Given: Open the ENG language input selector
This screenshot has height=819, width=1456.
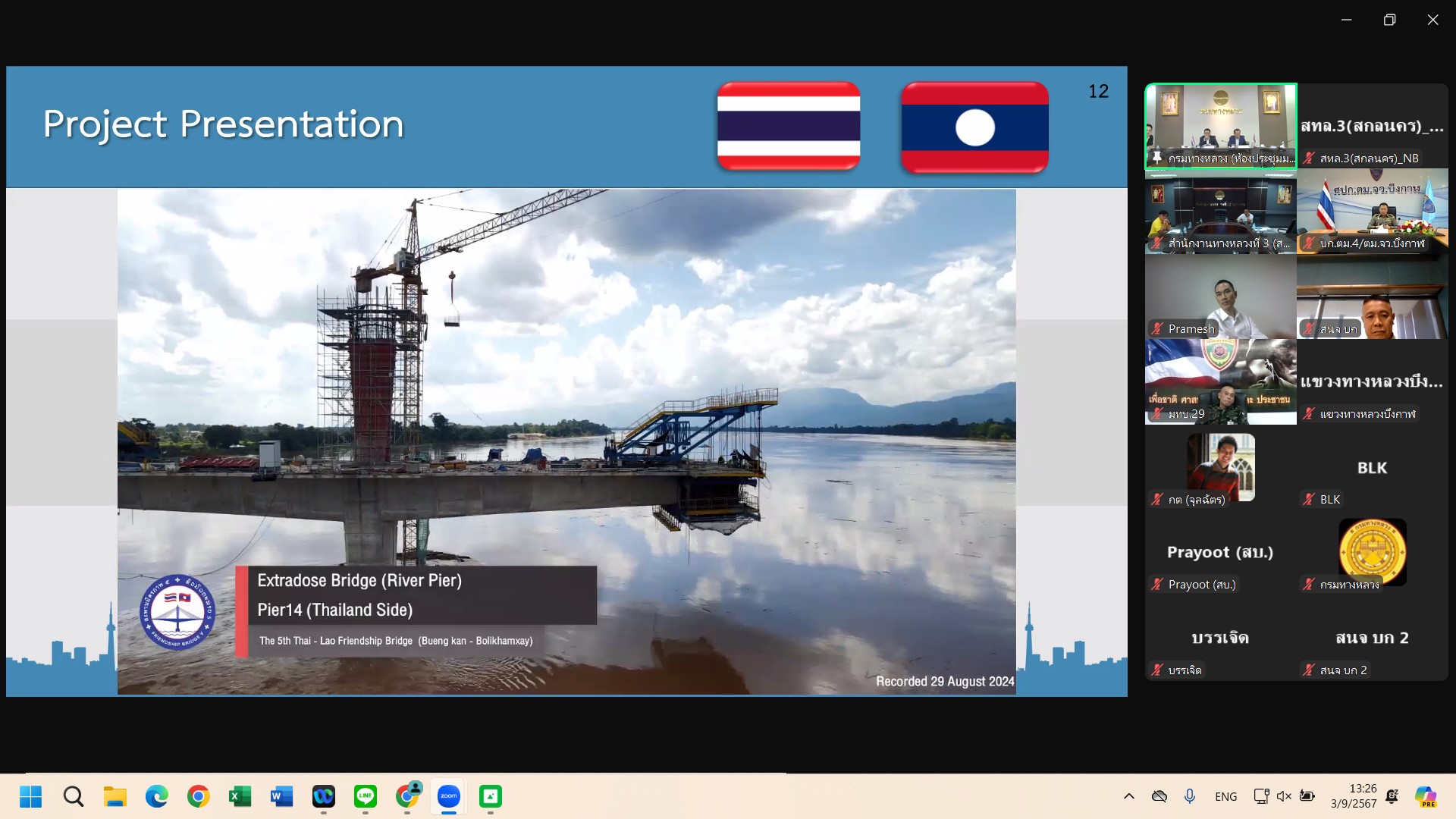Looking at the screenshot, I should tap(1225, 796).
